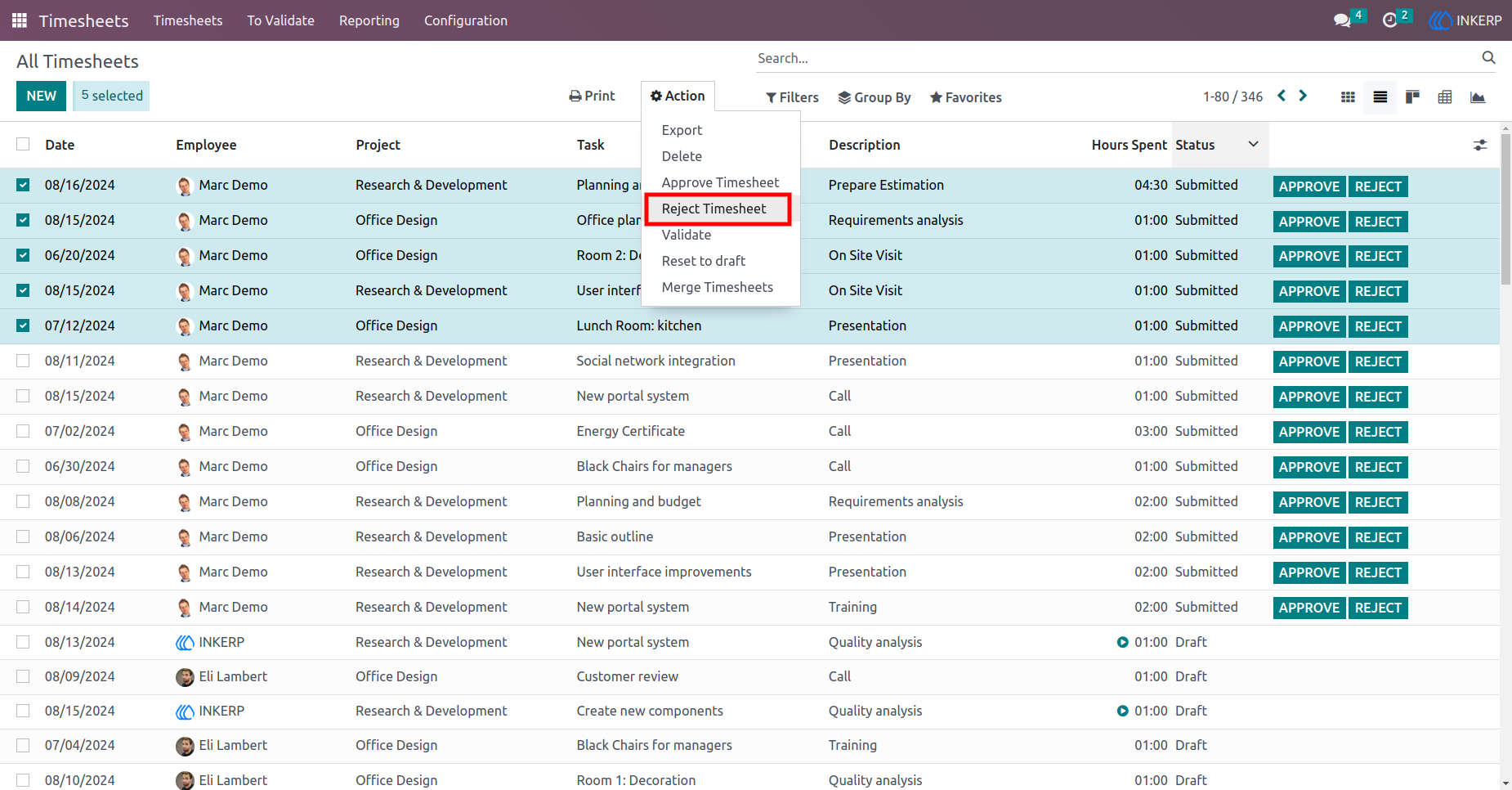Click the 5 selected indicator

pos(112,96)
